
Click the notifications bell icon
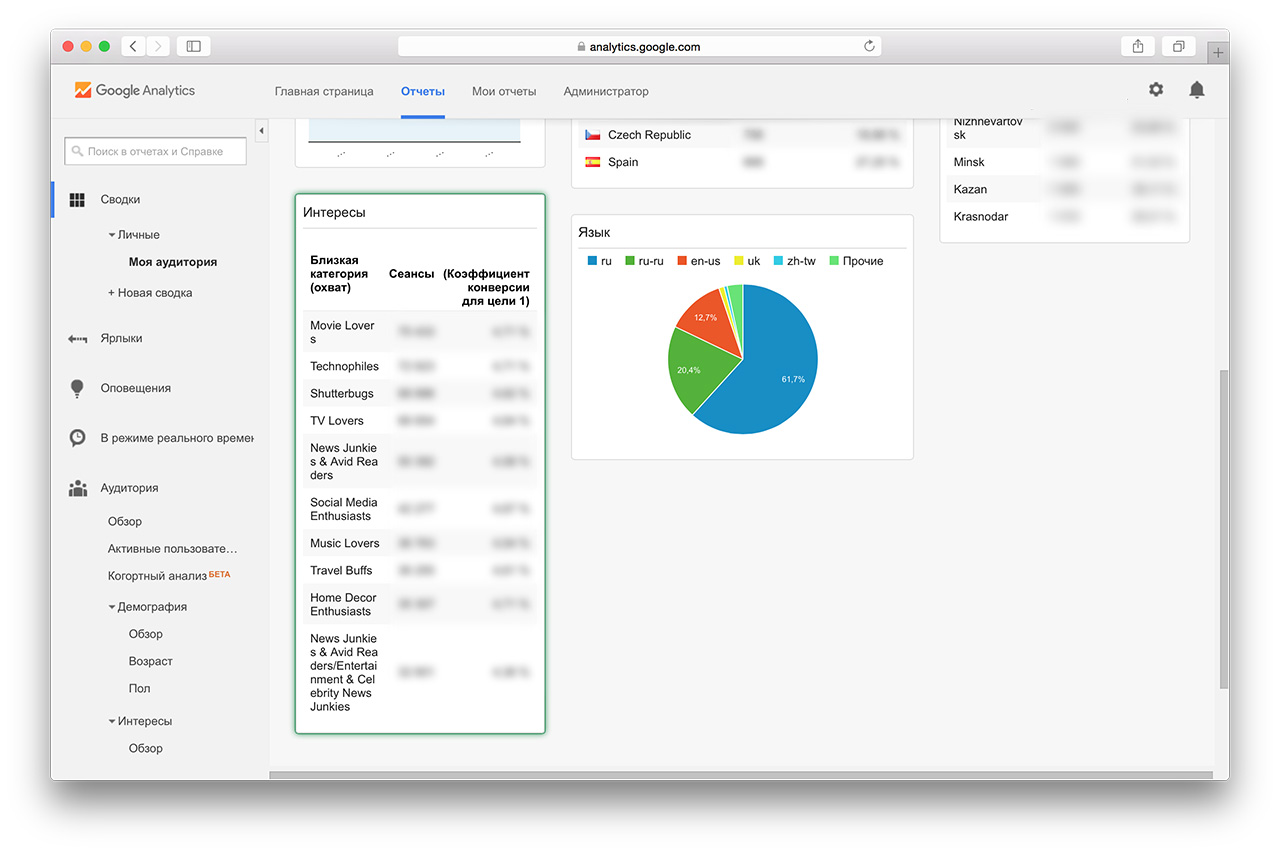[x=1196, y=90]
